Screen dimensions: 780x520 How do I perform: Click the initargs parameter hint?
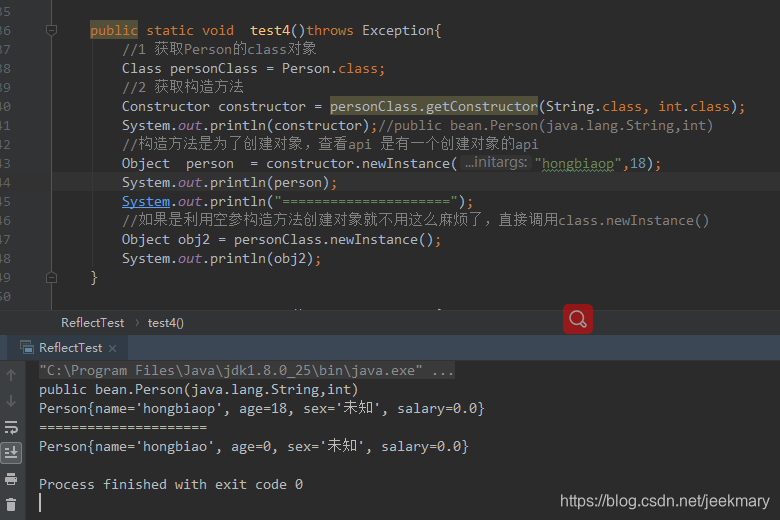point(495,163)
